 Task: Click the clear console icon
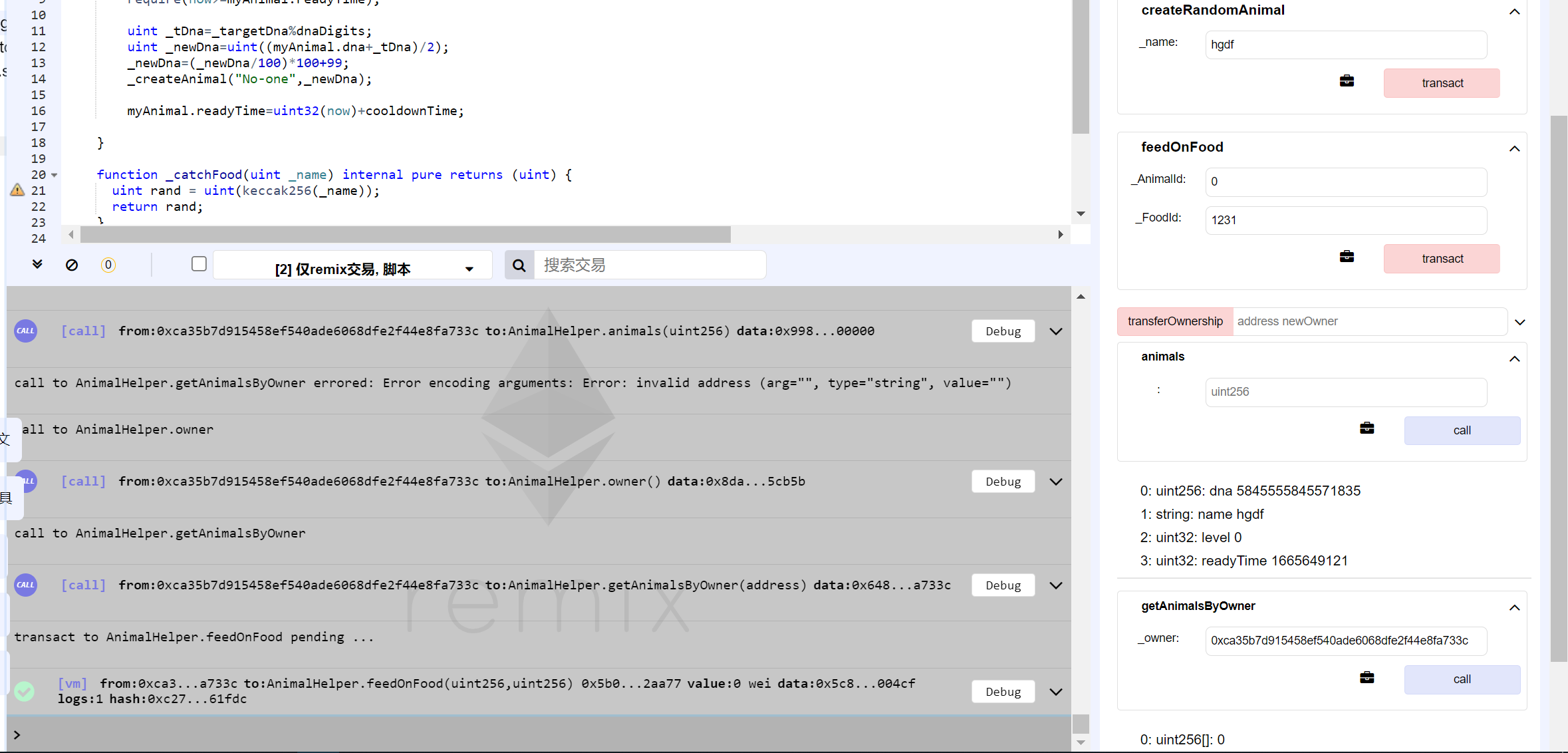tap(72, 265)
